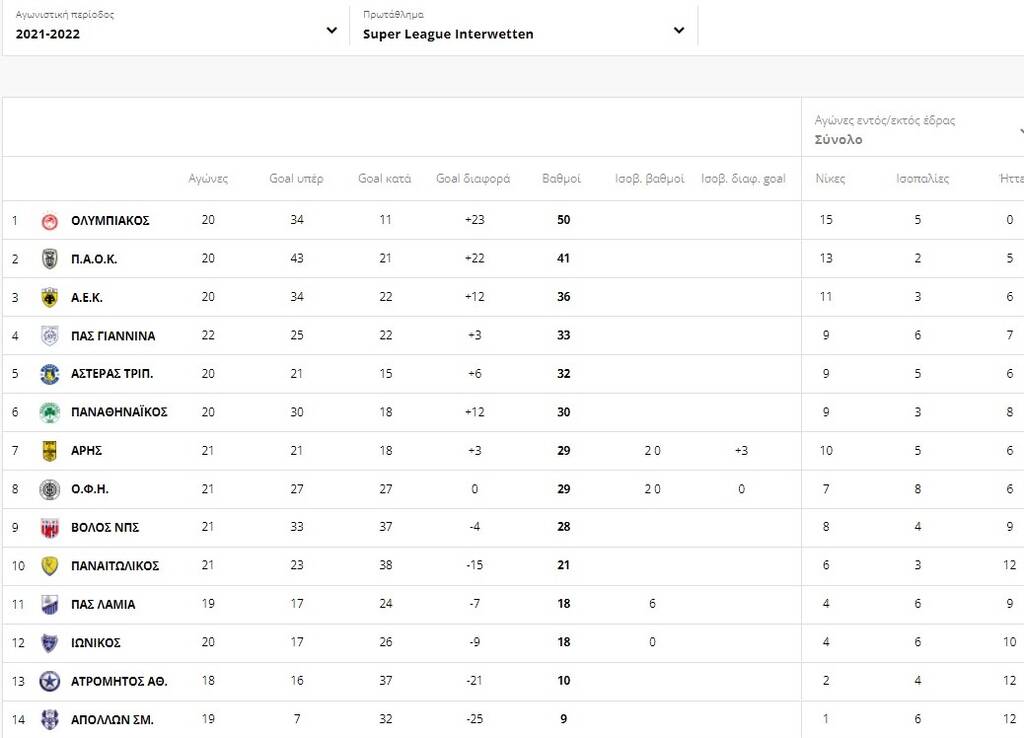Open the ΠΑΣ ΓΙΑΝΝΙΝΑ team link
The width and height of the screenshot is (1024, 738).
click(x=113, y=336)
